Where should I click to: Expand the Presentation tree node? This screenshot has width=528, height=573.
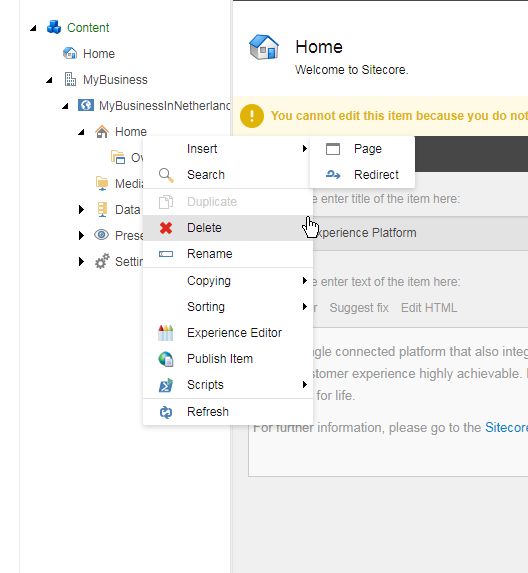pyautogui.click(x=81, y=235)
